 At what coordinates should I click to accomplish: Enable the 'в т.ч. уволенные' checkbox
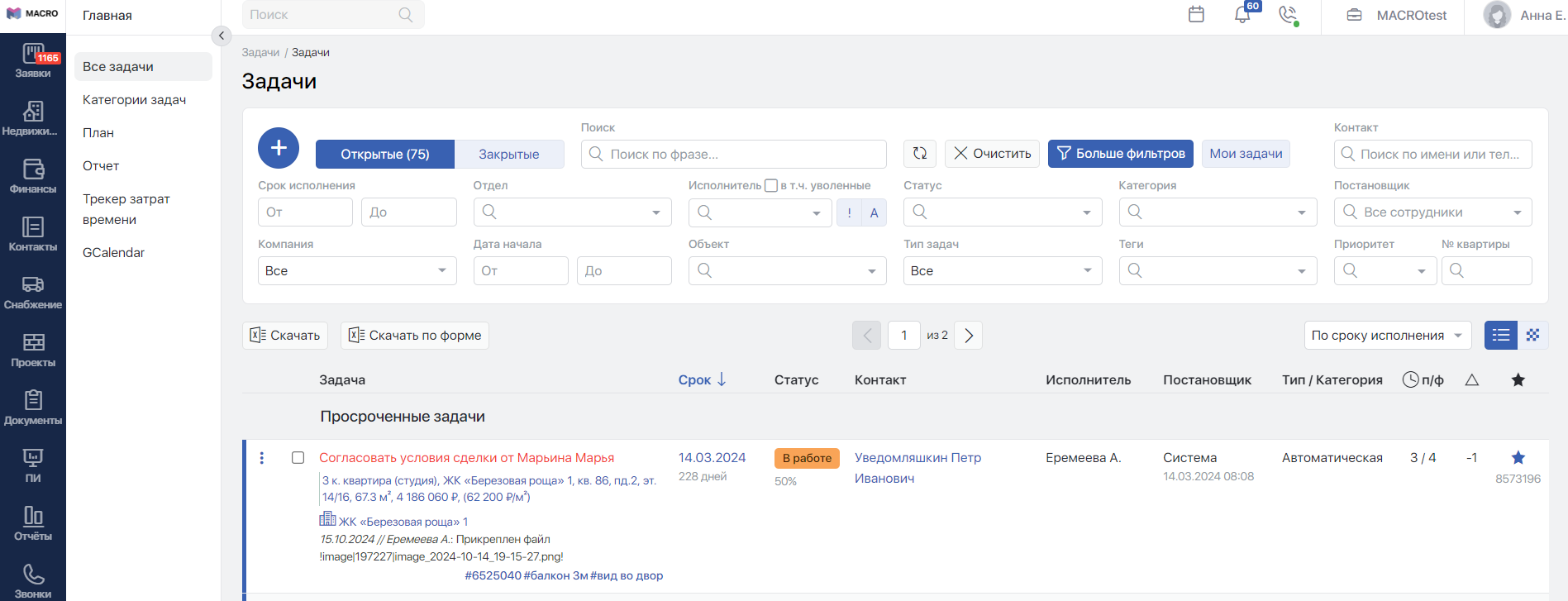click(x=771, y=186)
